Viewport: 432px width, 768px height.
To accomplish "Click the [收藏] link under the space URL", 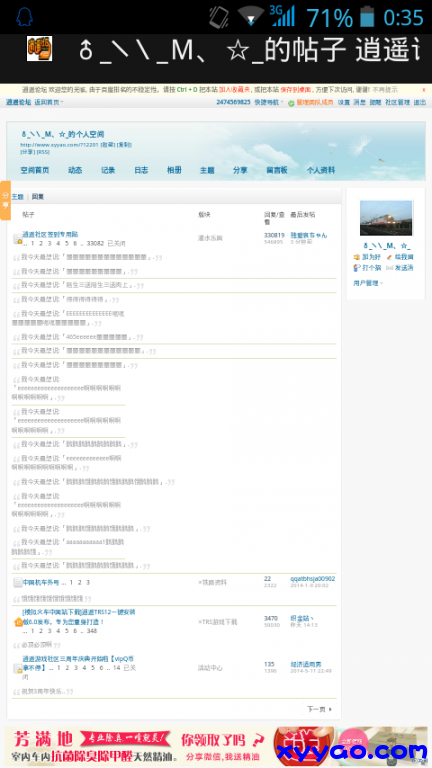I will tap(108, 145).
